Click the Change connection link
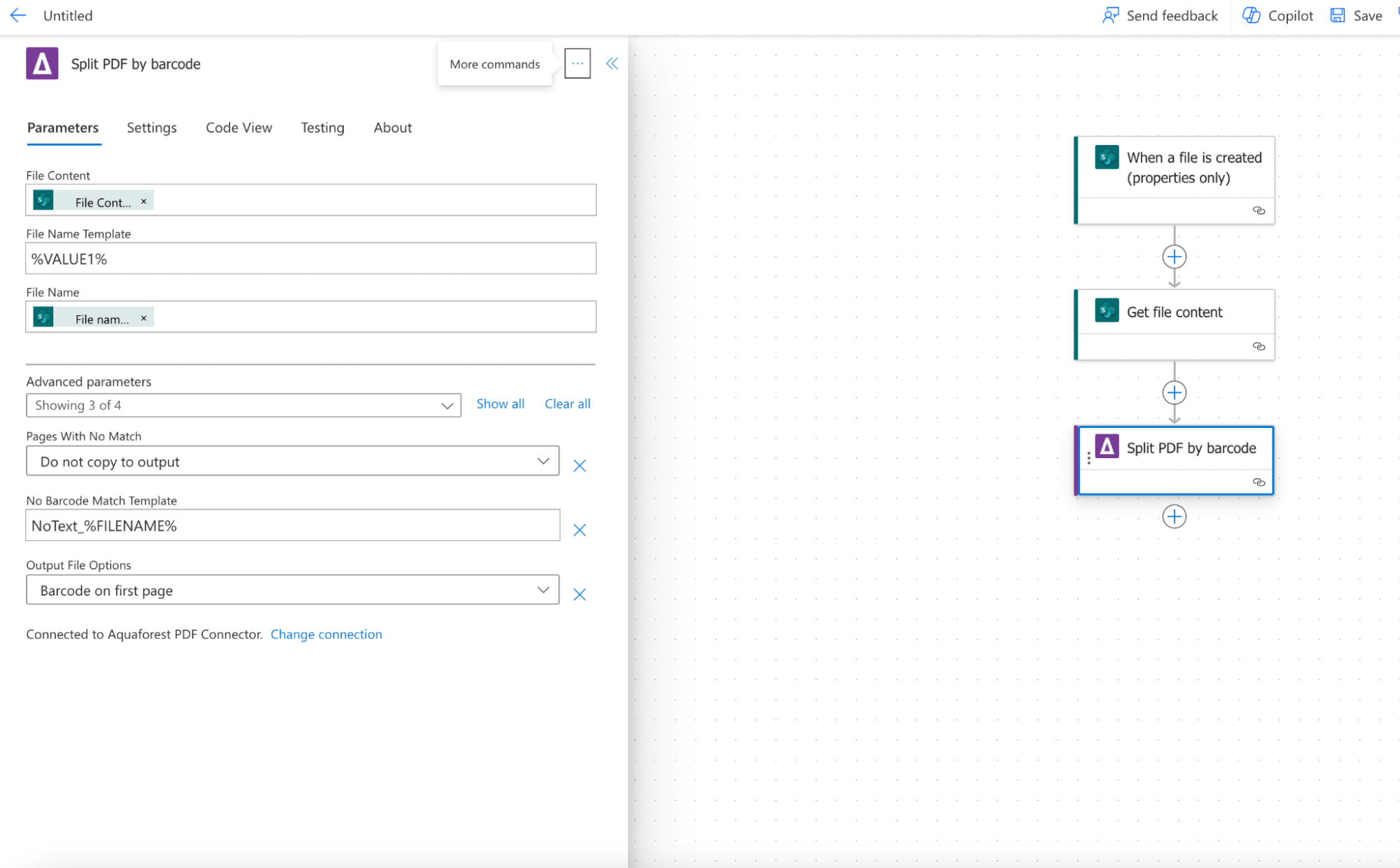 [x=326, y=634]
